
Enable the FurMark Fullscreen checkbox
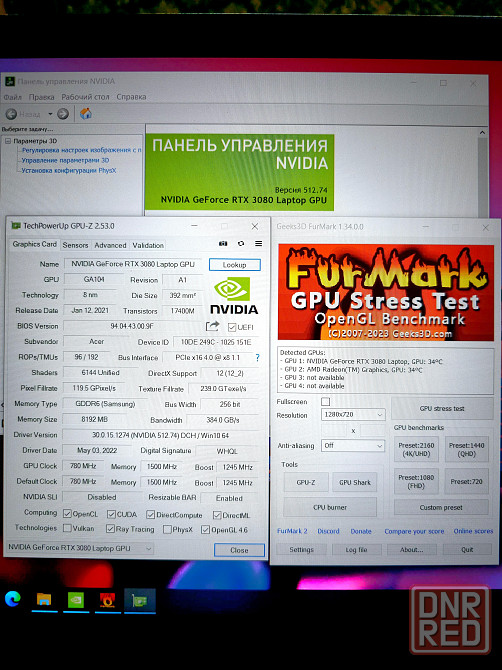click(x=326, y=401)
